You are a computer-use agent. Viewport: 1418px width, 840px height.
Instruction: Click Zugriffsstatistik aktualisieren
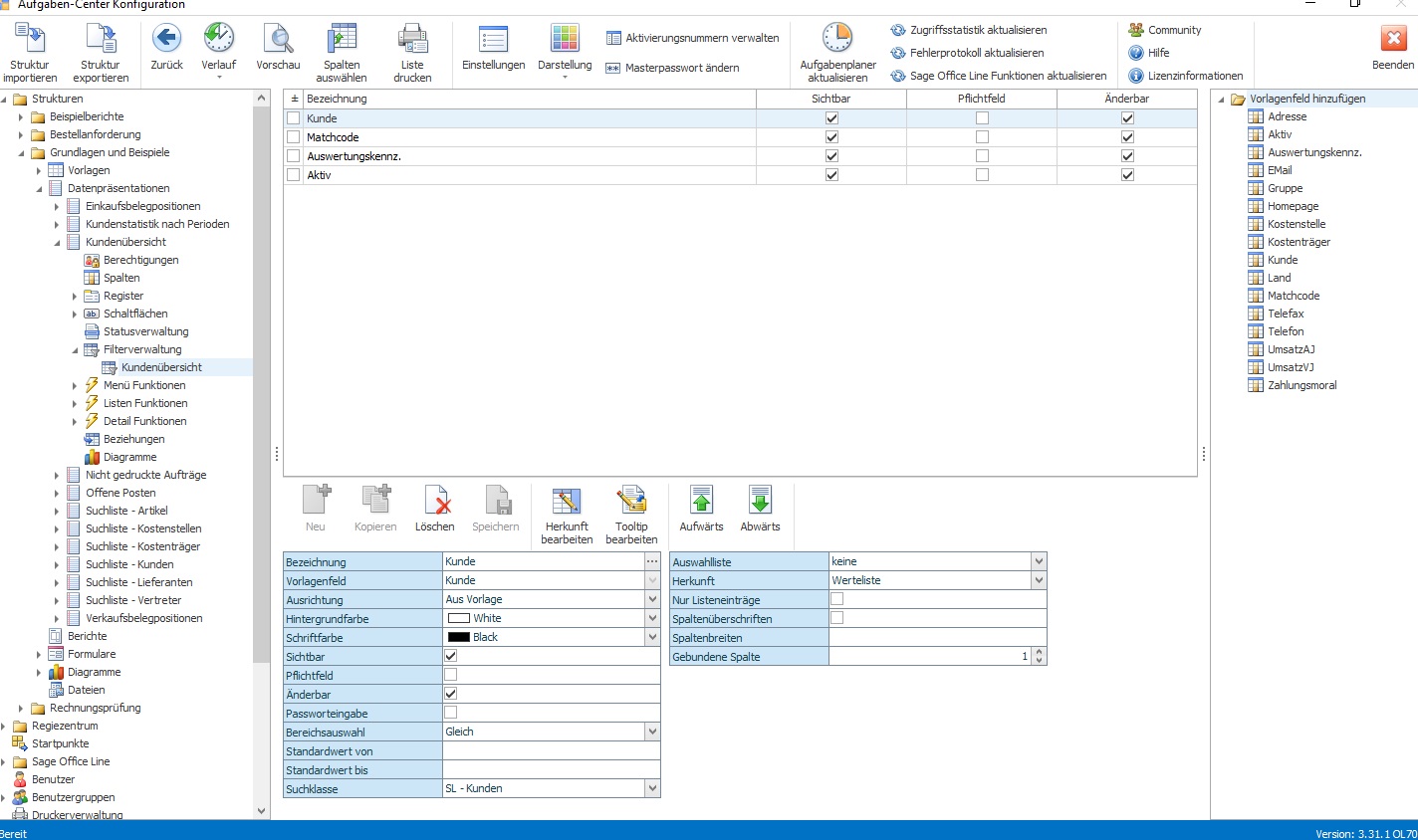[x=978, y=30]
